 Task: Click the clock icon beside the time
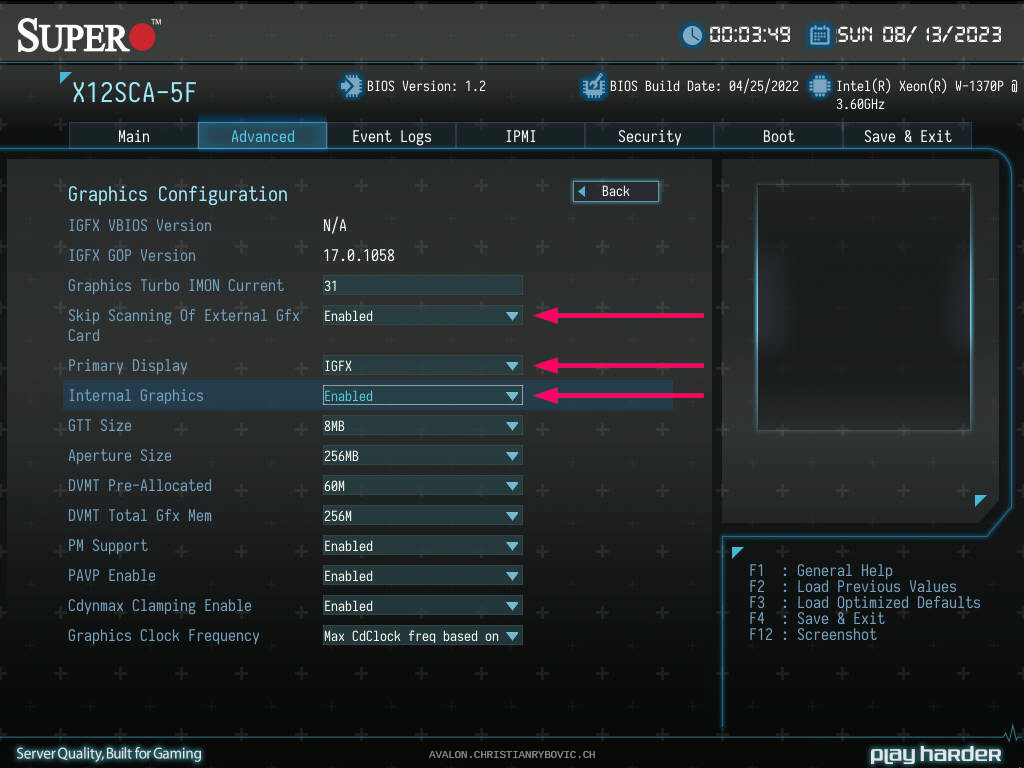[692, 35]
